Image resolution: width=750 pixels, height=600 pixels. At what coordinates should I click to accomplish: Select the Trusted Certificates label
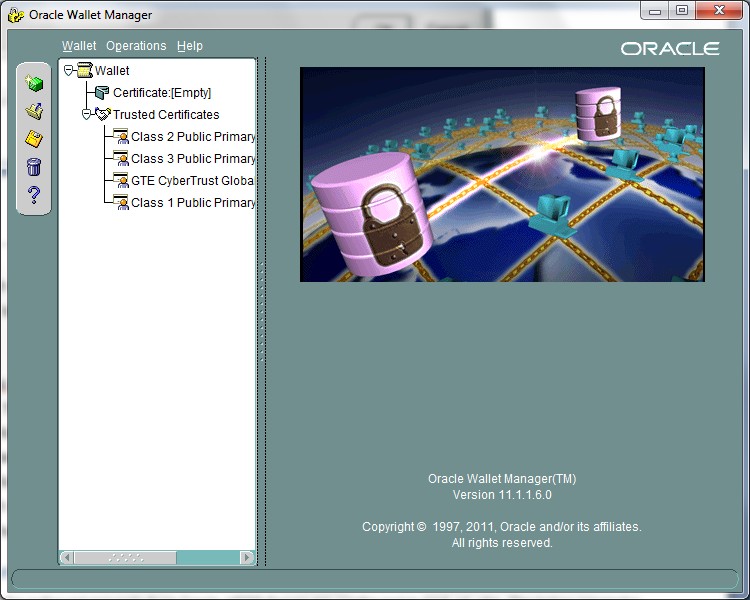[x=166, y=114]
